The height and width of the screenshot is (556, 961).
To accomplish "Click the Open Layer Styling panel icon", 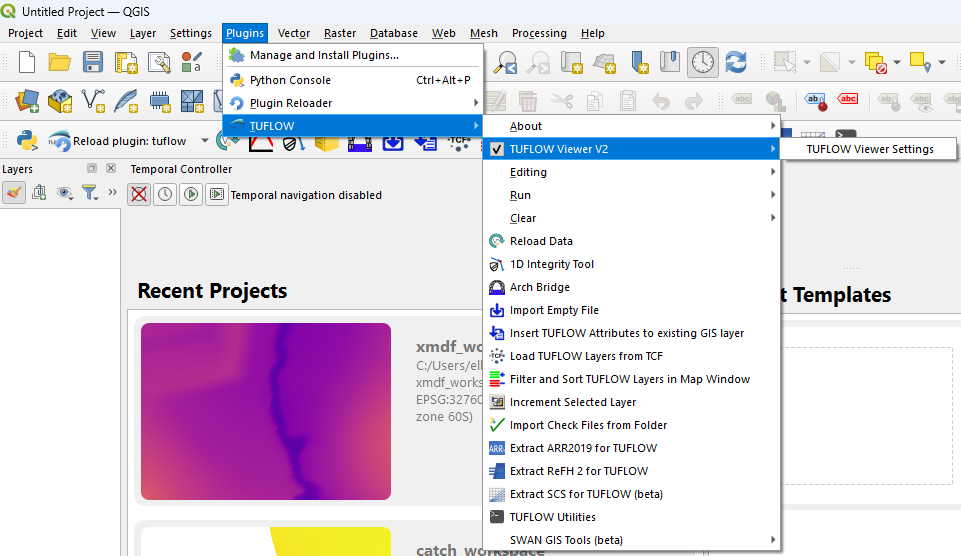I will pyautogui.click(x=14, y=193).
